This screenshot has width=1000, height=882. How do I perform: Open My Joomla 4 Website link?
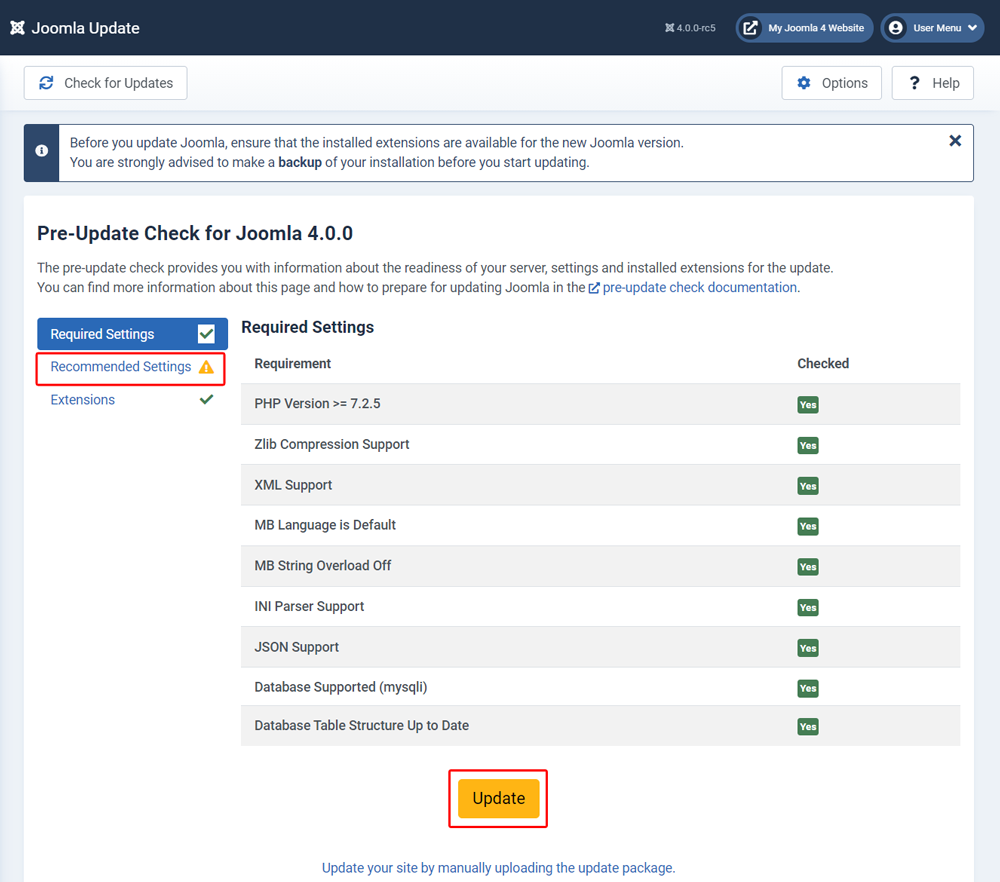tap(804, 28)
